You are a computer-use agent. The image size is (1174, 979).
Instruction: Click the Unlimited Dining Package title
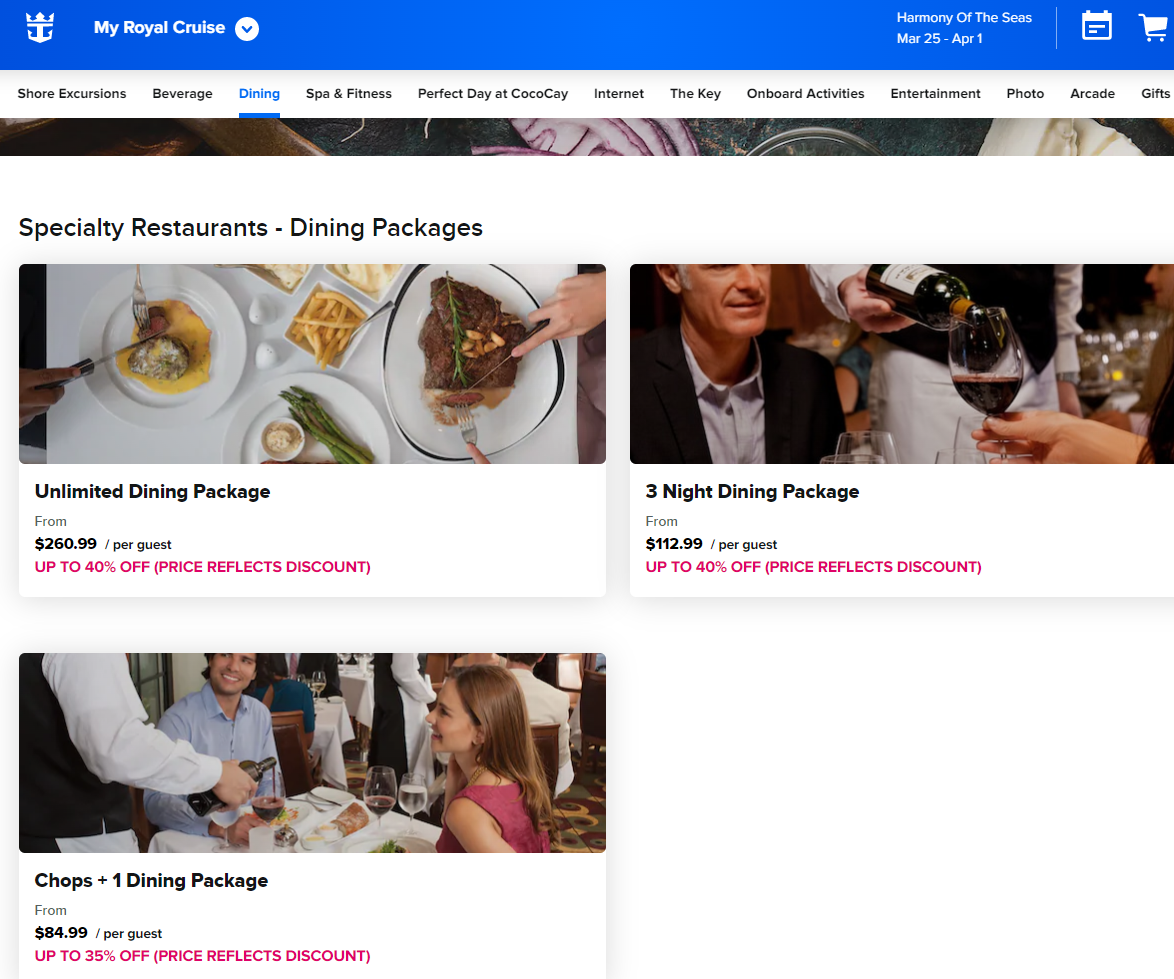click(x=153, y=492)
